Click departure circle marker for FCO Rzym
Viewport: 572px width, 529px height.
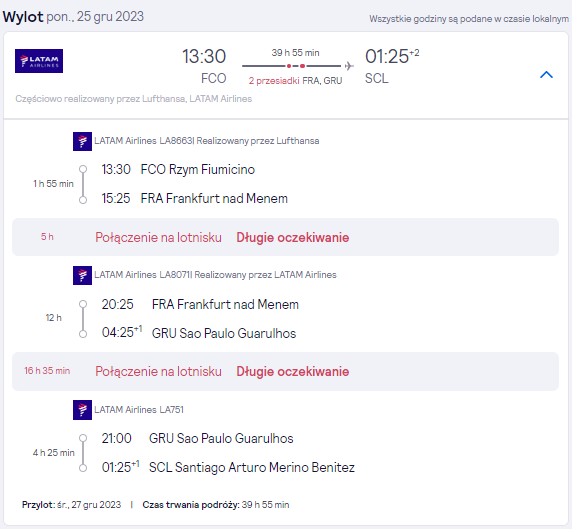pyautogui.click(x=83, y=169)
